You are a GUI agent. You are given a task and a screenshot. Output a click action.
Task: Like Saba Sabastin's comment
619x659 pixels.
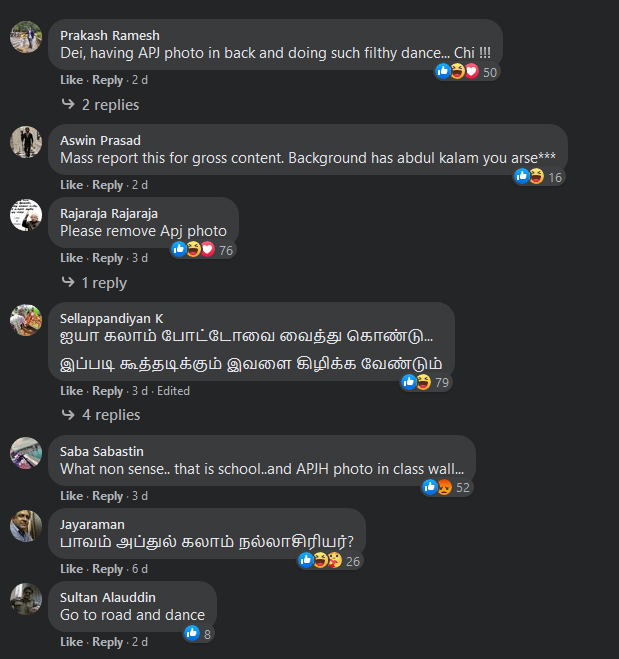[71, 496]
